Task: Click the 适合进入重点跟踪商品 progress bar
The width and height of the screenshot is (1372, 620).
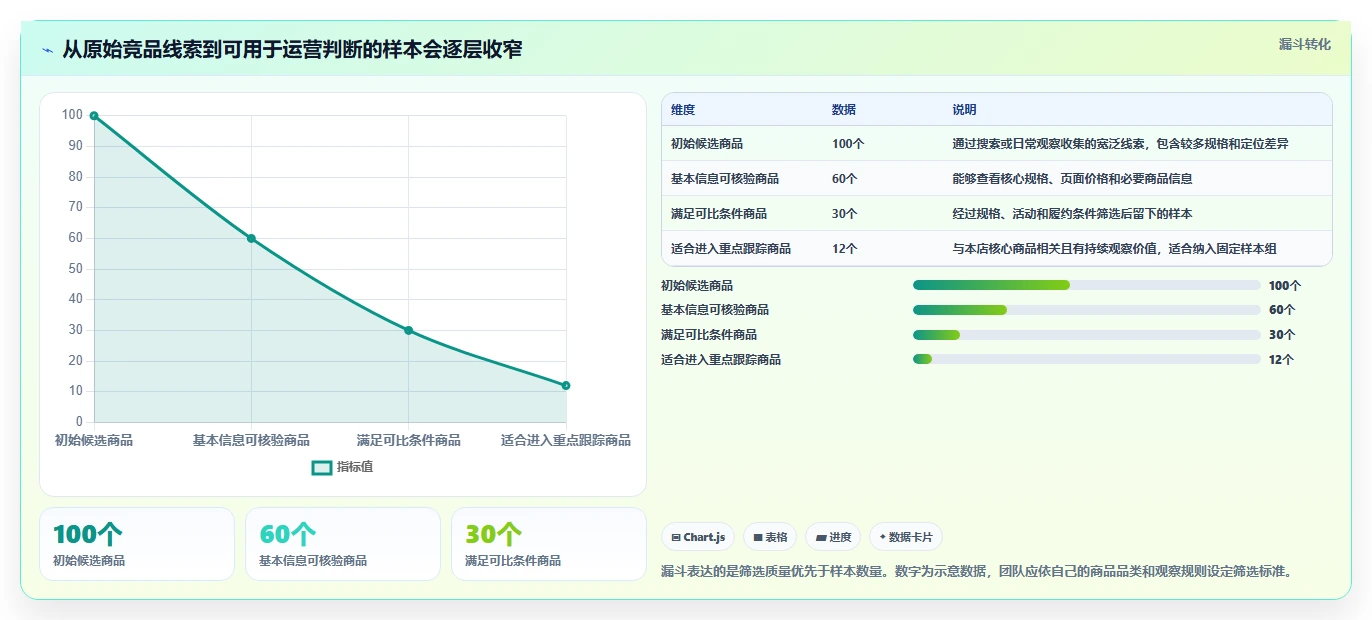Action: click(1087, 360)
